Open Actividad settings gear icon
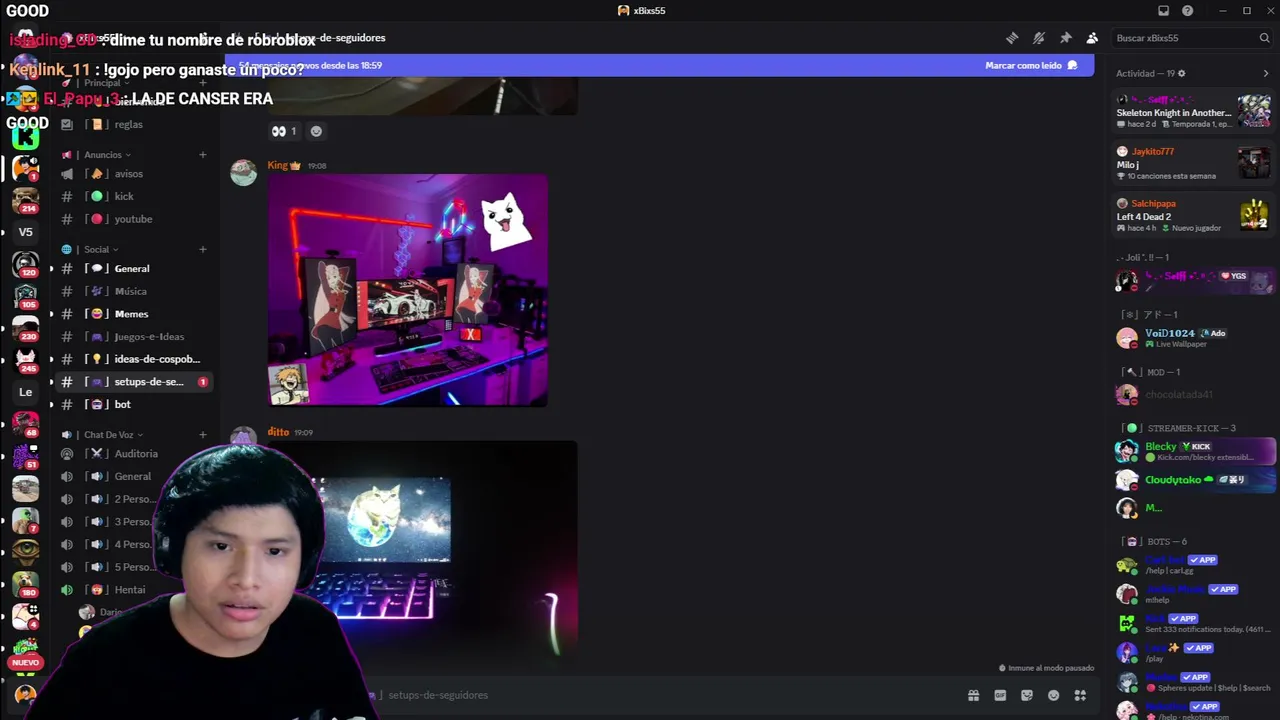The height and width of the screenshot is (720, 1280). tap(1181, 73)
